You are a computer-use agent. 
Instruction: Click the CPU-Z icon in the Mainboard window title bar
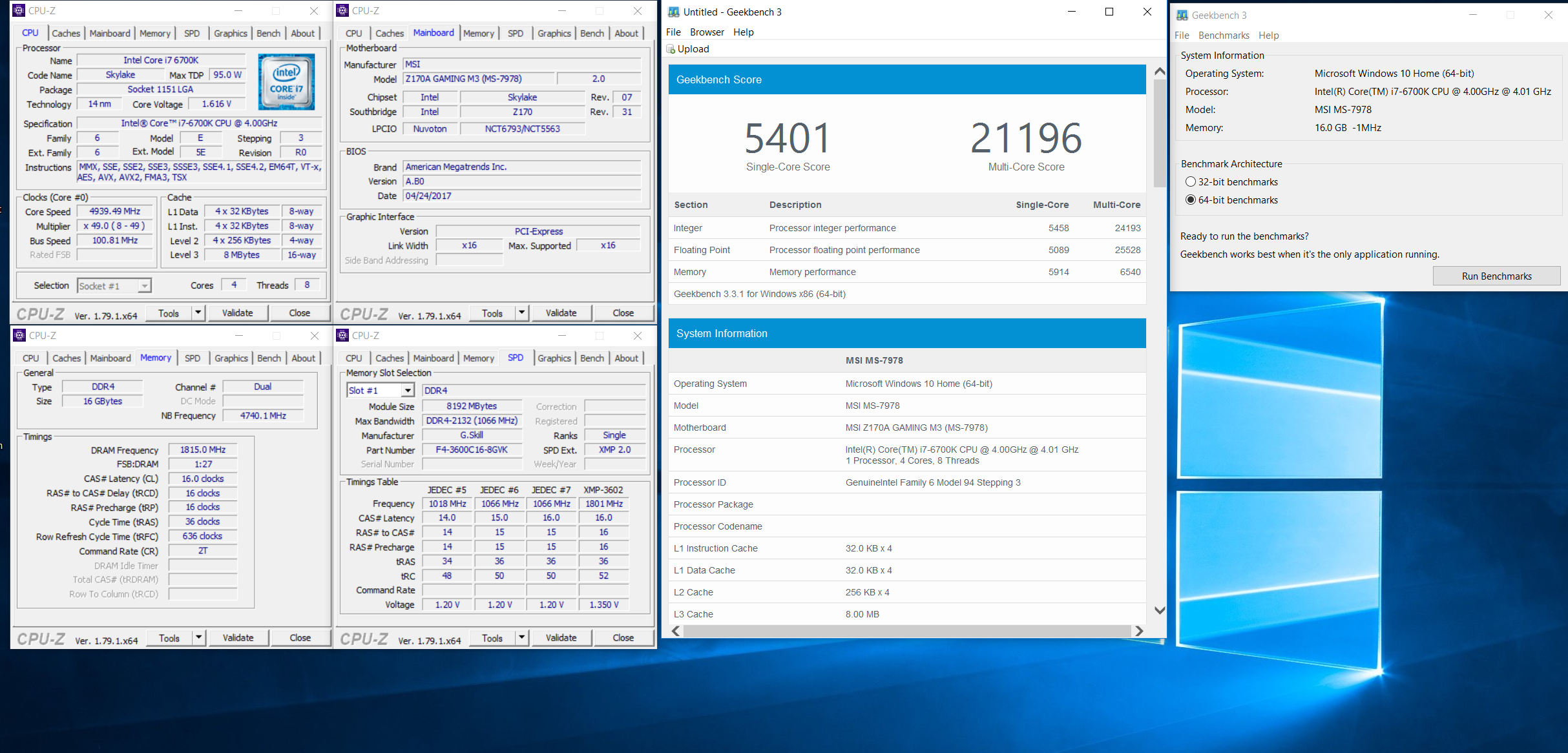(x=342, y=10)
